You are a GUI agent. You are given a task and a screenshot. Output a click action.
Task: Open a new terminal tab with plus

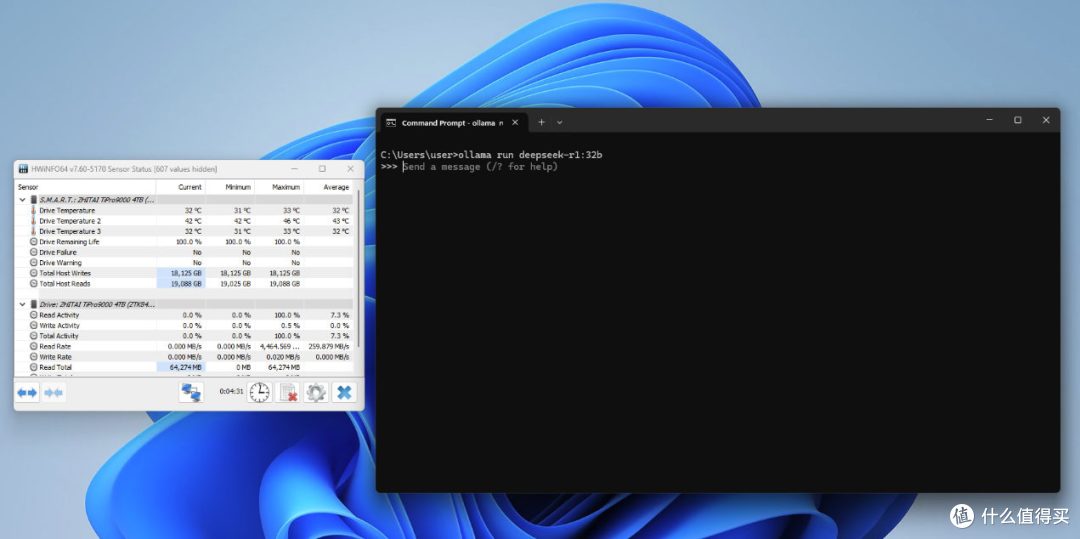tap(541, 123)
